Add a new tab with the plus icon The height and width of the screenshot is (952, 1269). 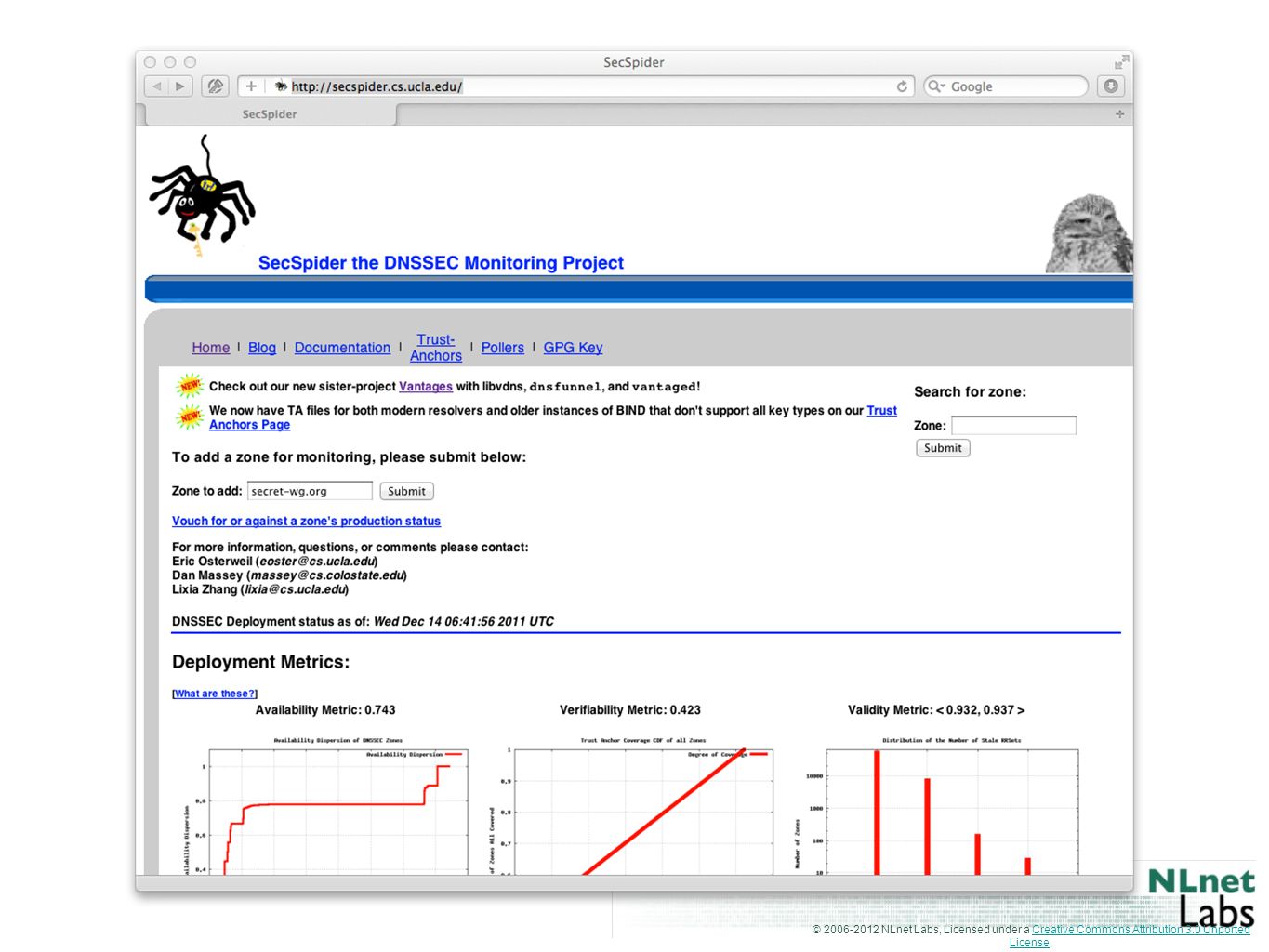(1119, 114)
